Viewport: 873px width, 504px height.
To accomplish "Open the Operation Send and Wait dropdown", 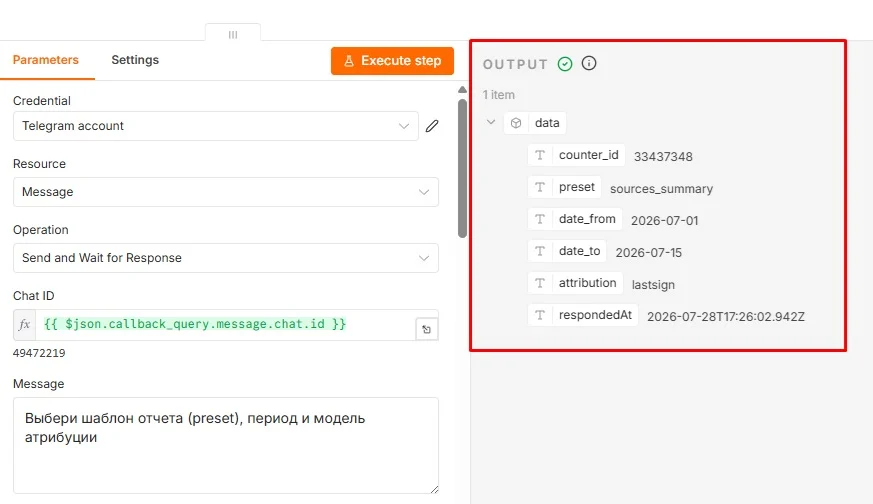I will [225, 258].
